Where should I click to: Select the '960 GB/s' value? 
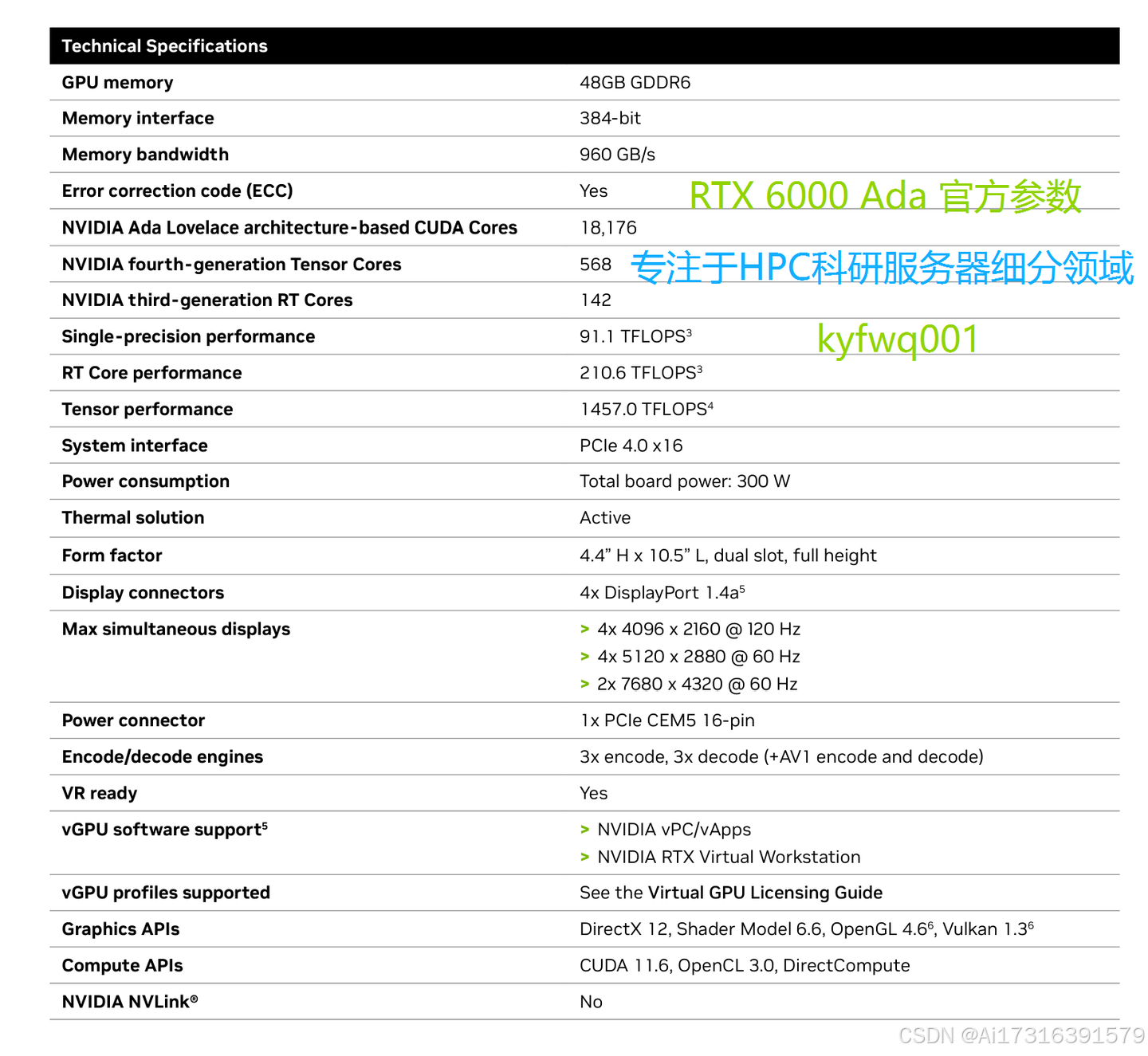click(x=618, y=155)
